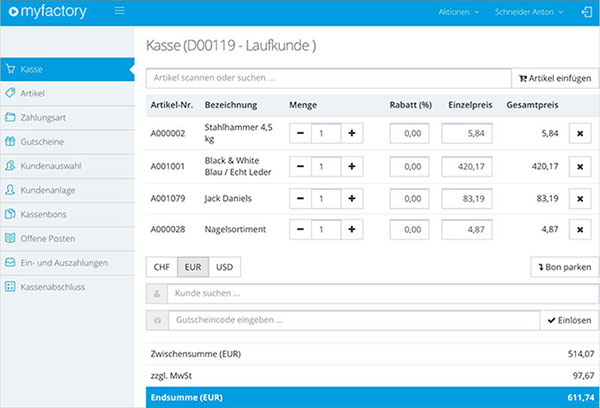
Task: Click the Kunde suchen field
Action: pyautogui.click(x=383, y=294)
